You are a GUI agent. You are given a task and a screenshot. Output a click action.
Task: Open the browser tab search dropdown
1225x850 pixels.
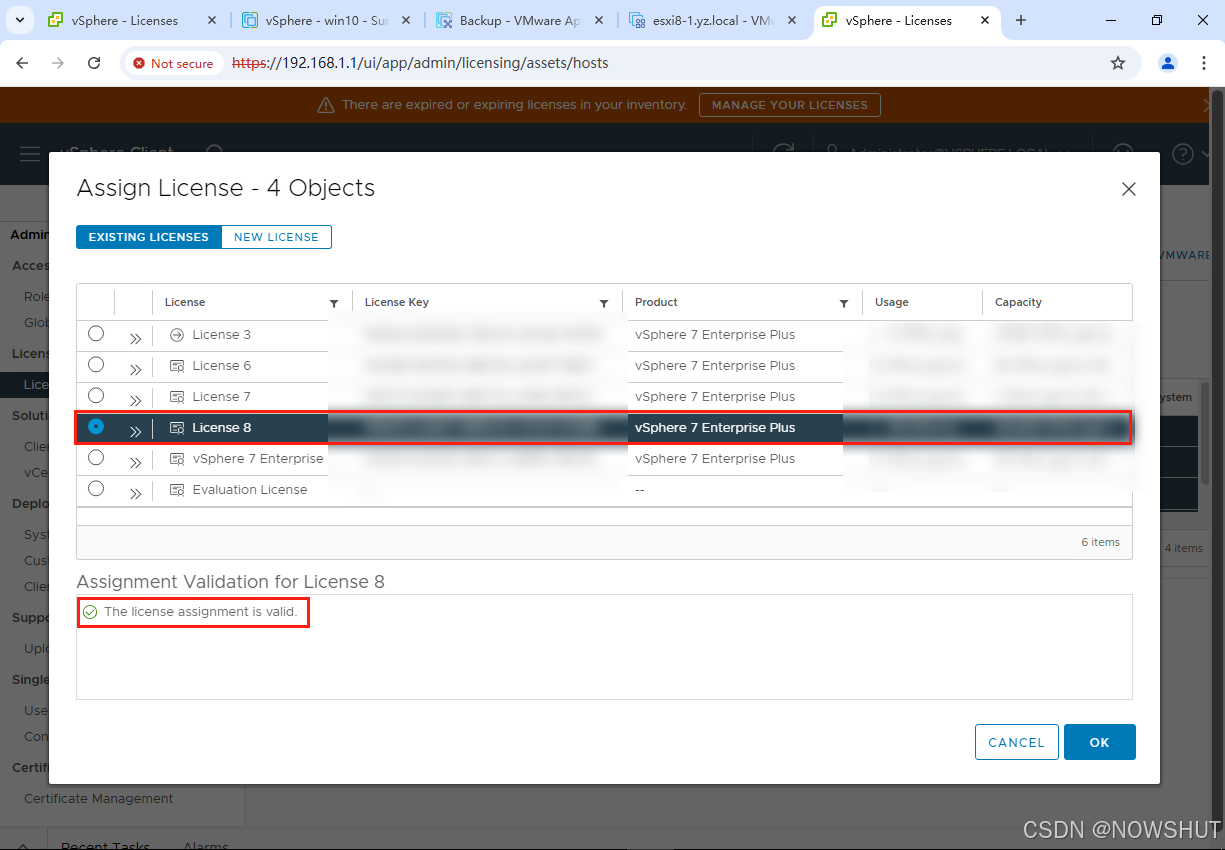pyautogui.click(x=22, y=20)
